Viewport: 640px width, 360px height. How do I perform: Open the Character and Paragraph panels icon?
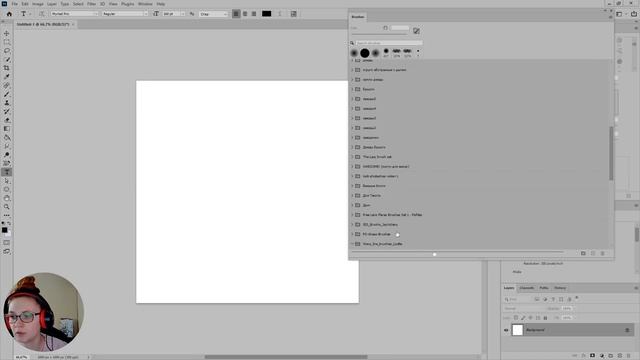[293, 14]
